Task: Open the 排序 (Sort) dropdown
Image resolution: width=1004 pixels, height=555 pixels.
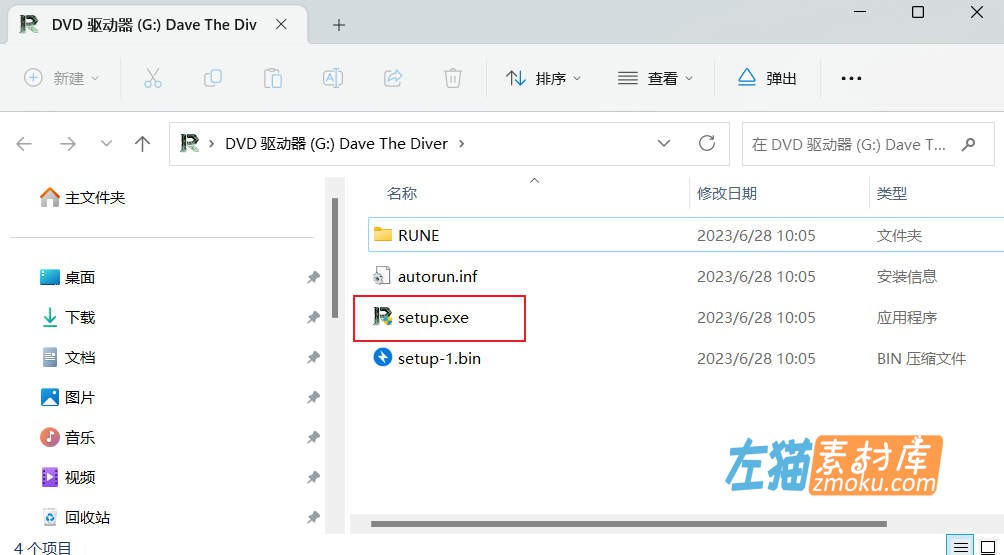Action: (543, 78)
